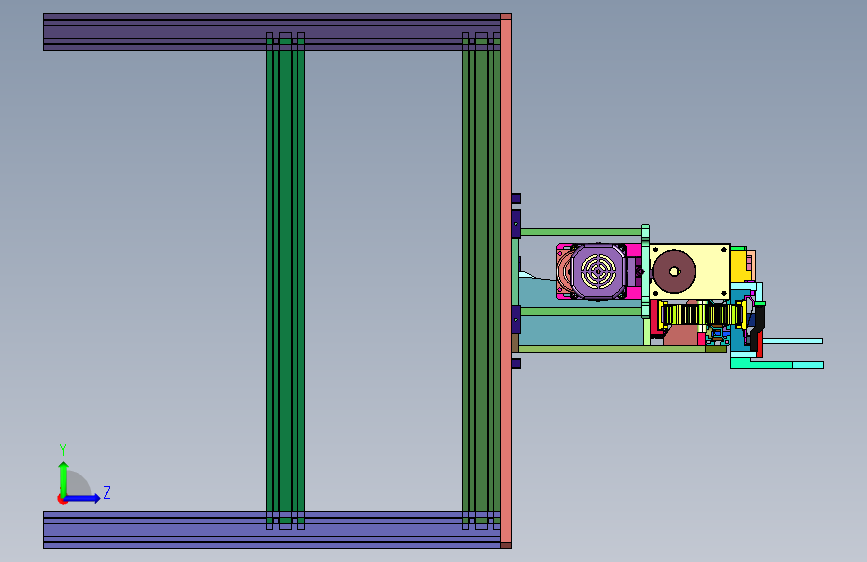Select the top purple horizontal frame beam
Image resolution: width=867 pixels, height=562 pixels.
coord(271,32)
